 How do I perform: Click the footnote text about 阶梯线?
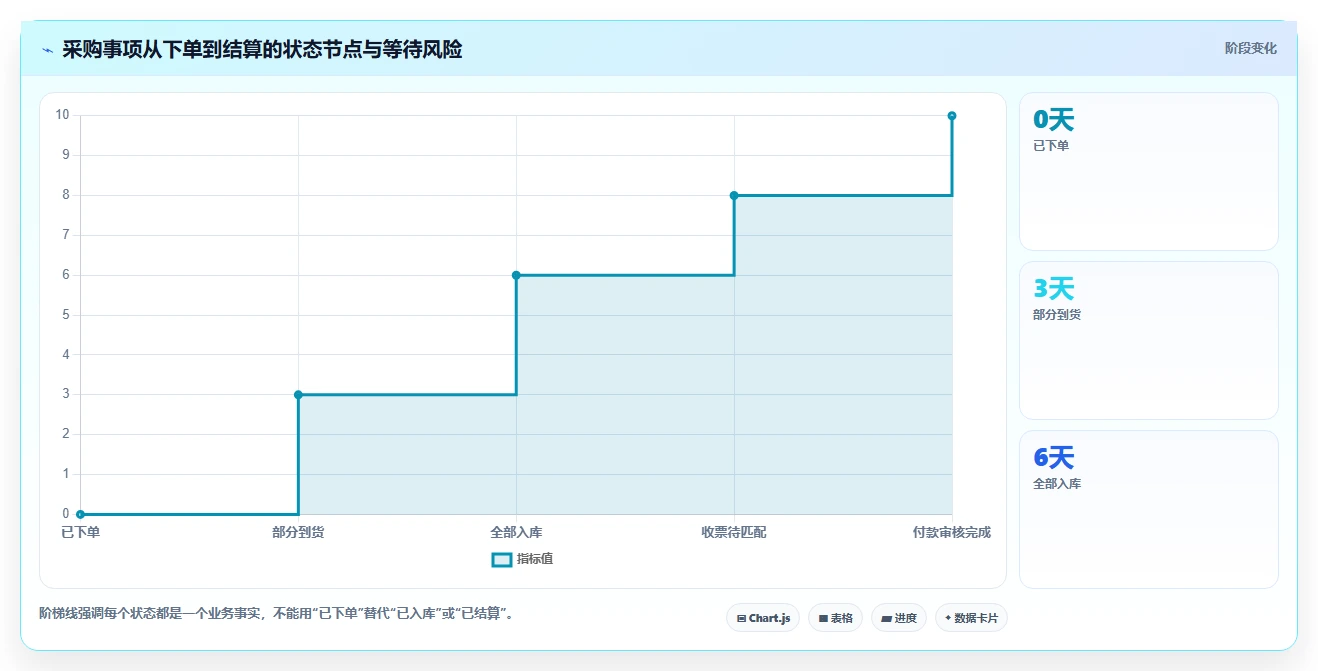pos(279,613)
